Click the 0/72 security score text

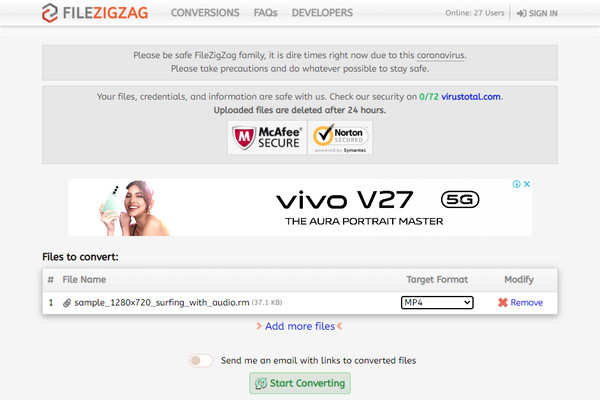429,96
